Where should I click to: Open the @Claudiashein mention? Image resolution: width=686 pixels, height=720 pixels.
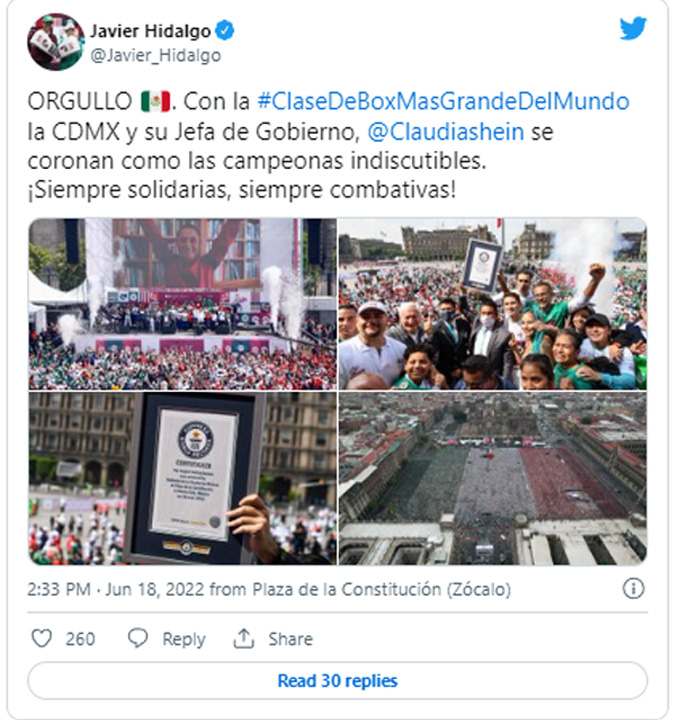click(x=445, y=132)
